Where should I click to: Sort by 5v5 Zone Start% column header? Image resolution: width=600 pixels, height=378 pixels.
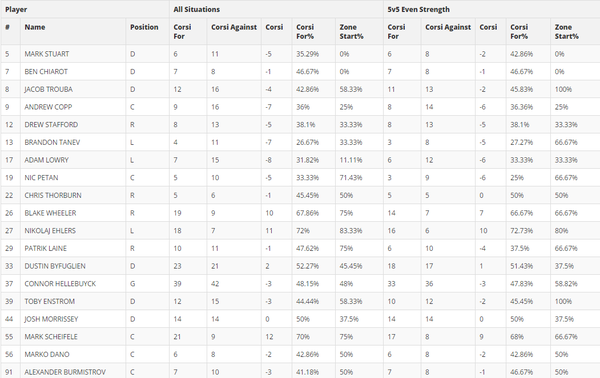[567, 32]
